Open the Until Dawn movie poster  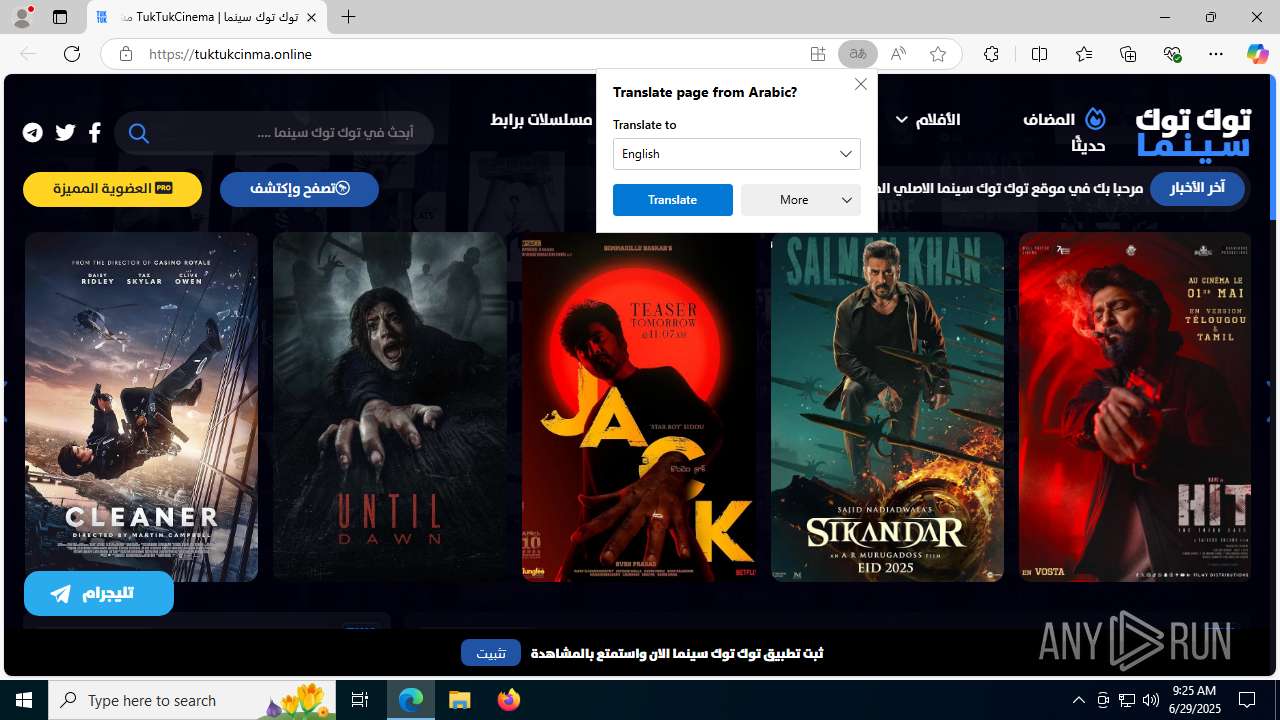coord(390,407)
